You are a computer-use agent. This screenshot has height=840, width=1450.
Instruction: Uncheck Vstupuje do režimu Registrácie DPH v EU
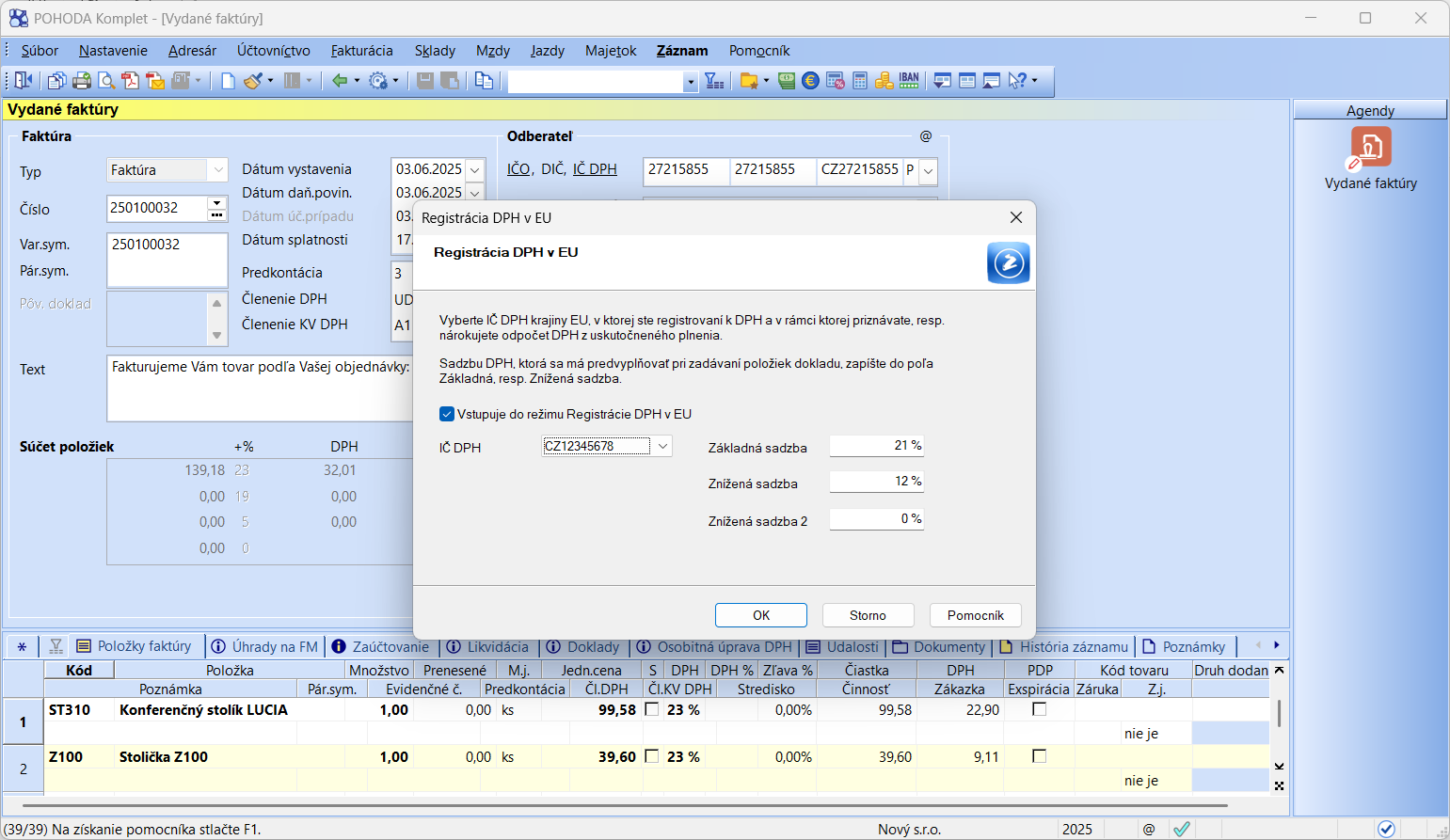click(447, 414)
